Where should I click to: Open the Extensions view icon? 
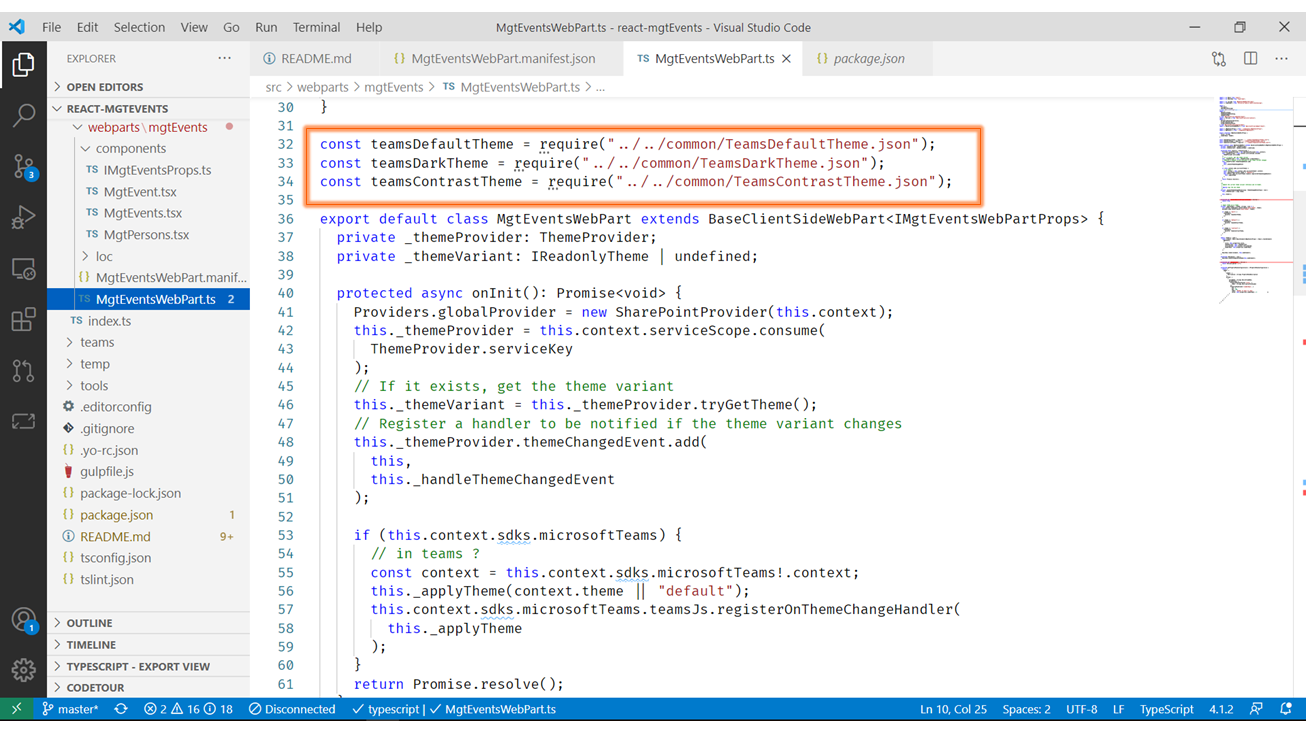(x=23, y=320)
